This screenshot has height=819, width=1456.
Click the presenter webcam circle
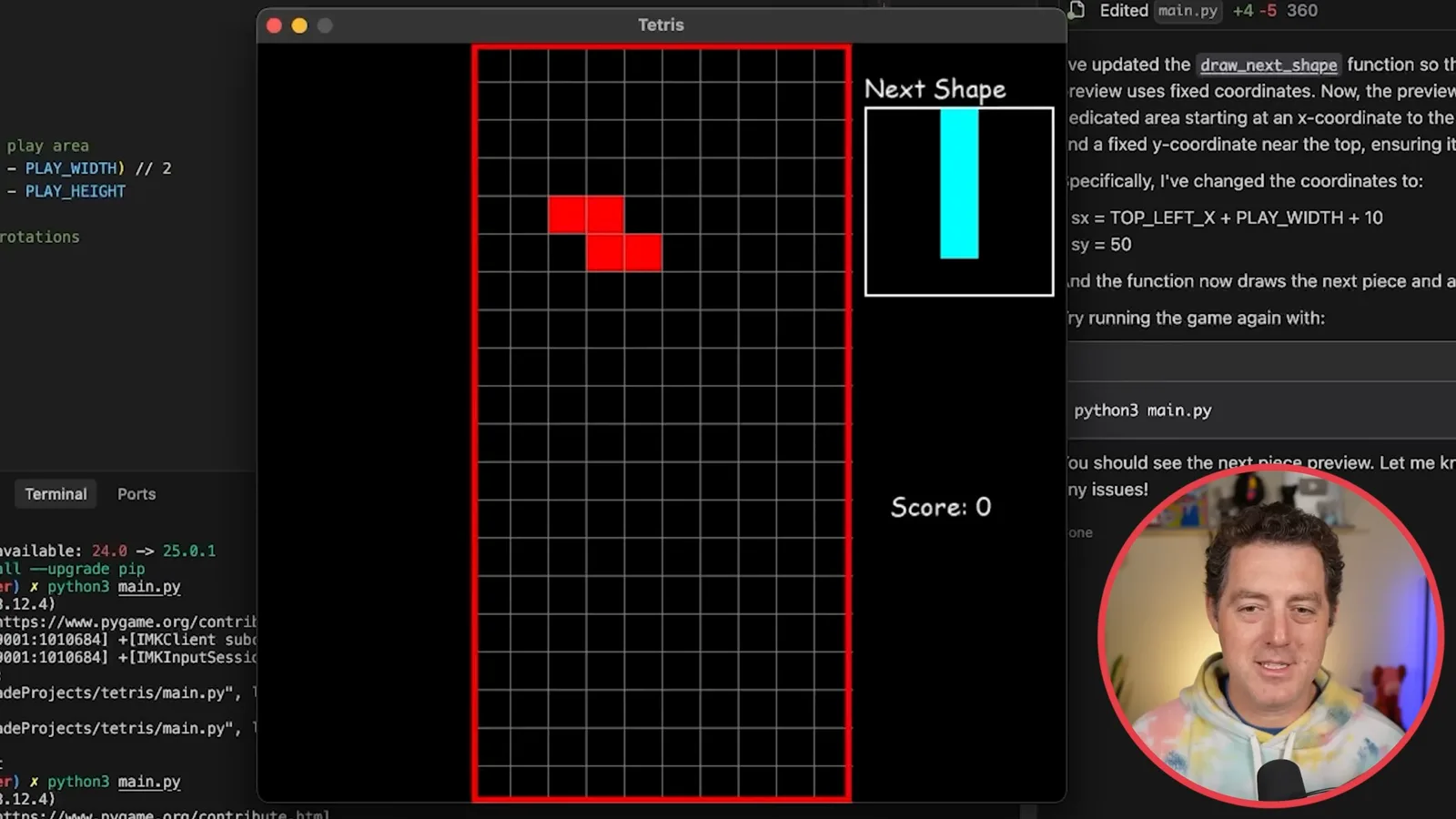click(x=1271, y=635)
